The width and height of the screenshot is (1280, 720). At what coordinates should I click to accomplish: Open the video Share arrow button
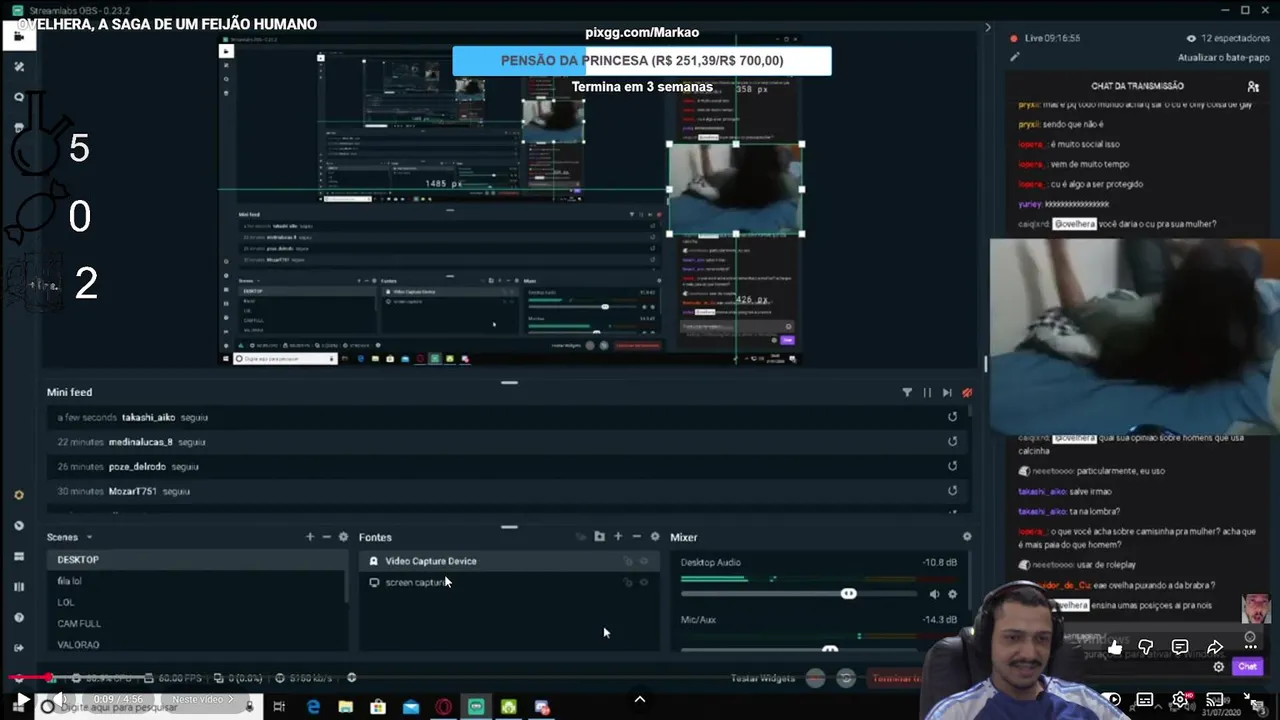click(x=1215, y=647)
